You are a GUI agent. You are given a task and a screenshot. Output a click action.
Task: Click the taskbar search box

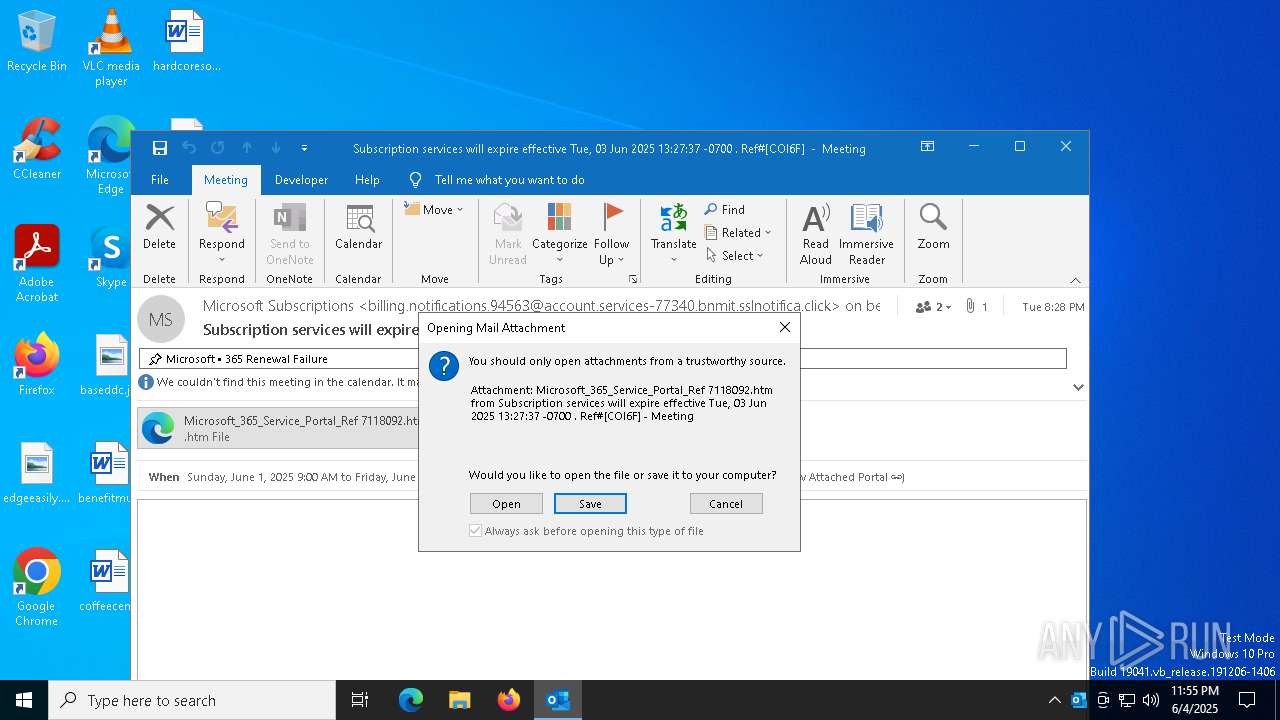(x=192, y=700)
